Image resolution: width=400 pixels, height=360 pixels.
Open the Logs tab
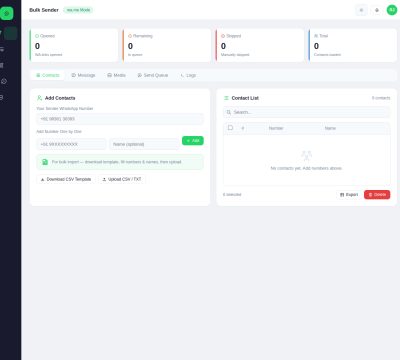[188, 75]
